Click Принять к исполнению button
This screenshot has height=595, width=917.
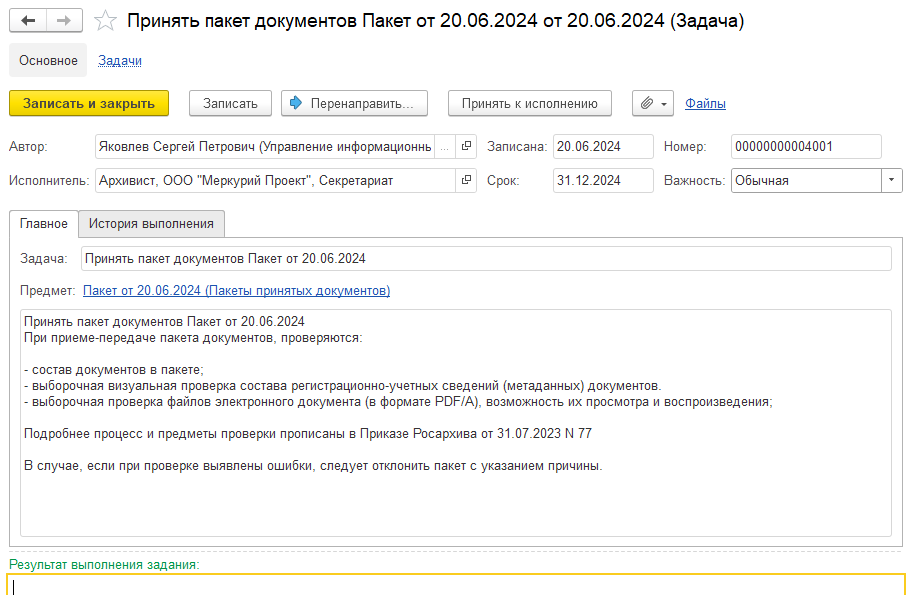click(x=530, y=104)
